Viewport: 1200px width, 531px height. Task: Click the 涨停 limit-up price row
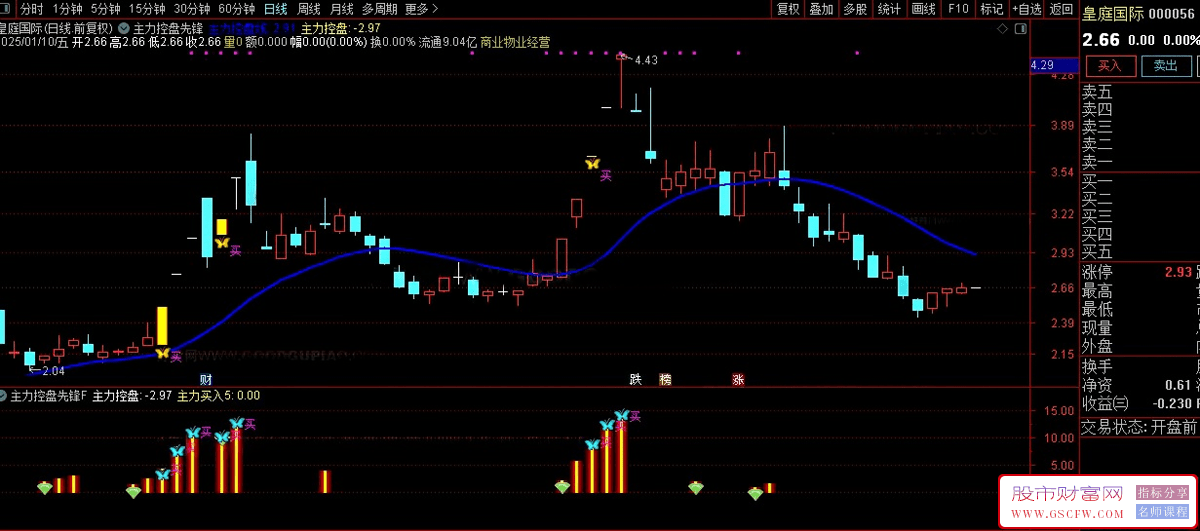click(1140, 272)
